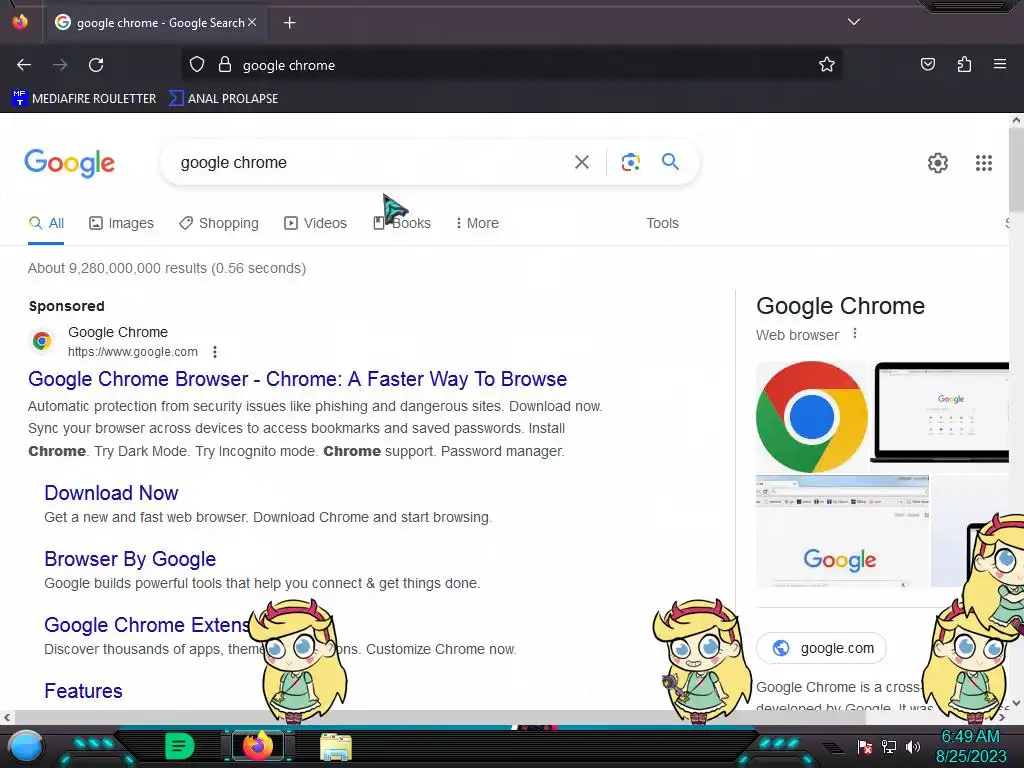Open the large Chrome logo image
Image resolution: width=1024 pixels, height=768 pixels.
(812, 417)
